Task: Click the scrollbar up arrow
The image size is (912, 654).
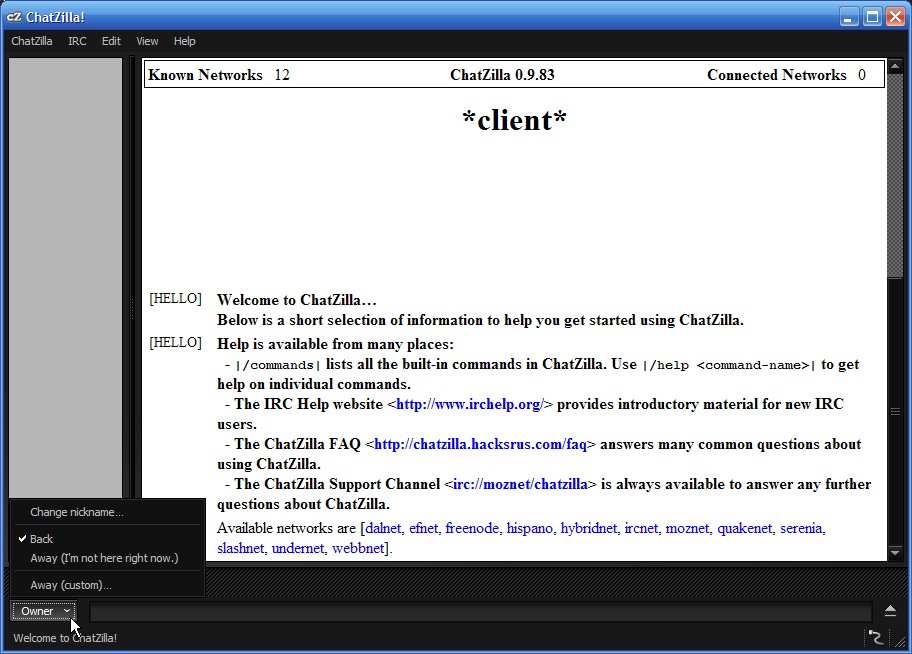Action: (895, 65)
